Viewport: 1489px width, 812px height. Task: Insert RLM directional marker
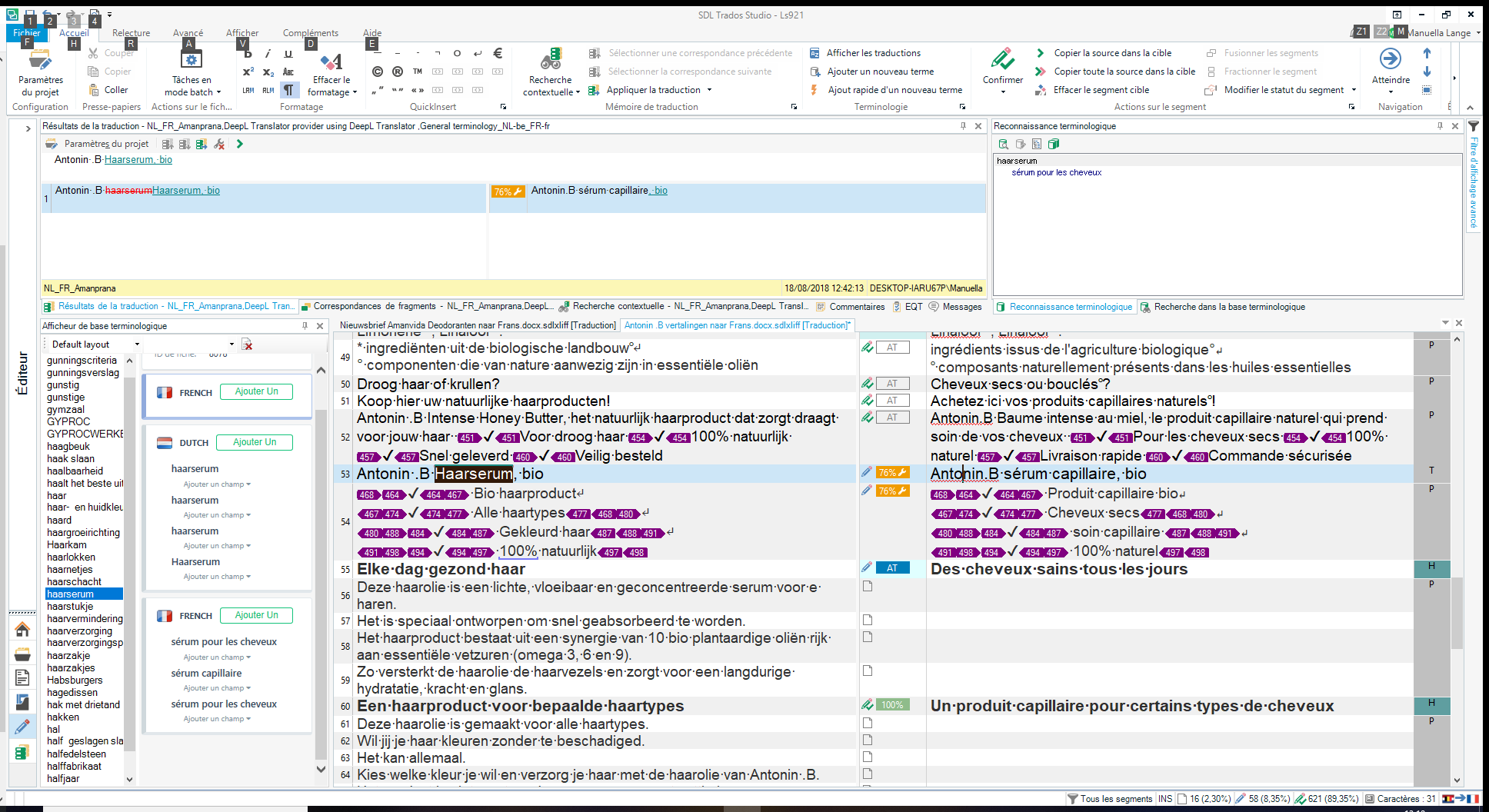pyautogui.click(x=268, y=90)
